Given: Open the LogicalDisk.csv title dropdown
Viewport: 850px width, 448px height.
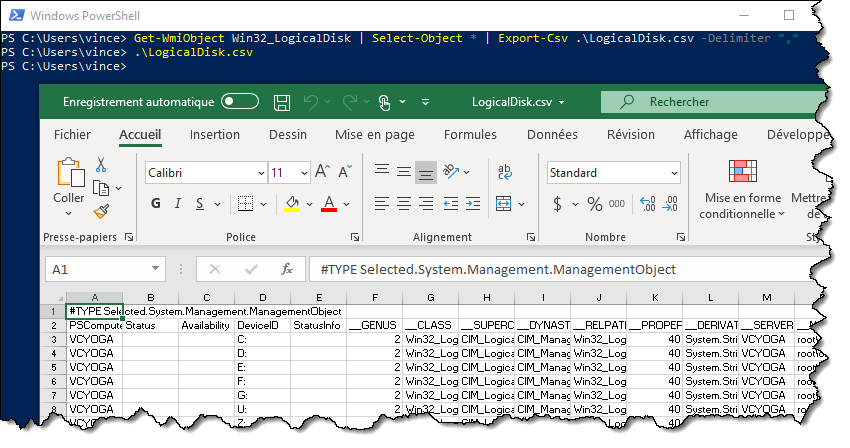Looking at the screenshot, I should (561, 103).
